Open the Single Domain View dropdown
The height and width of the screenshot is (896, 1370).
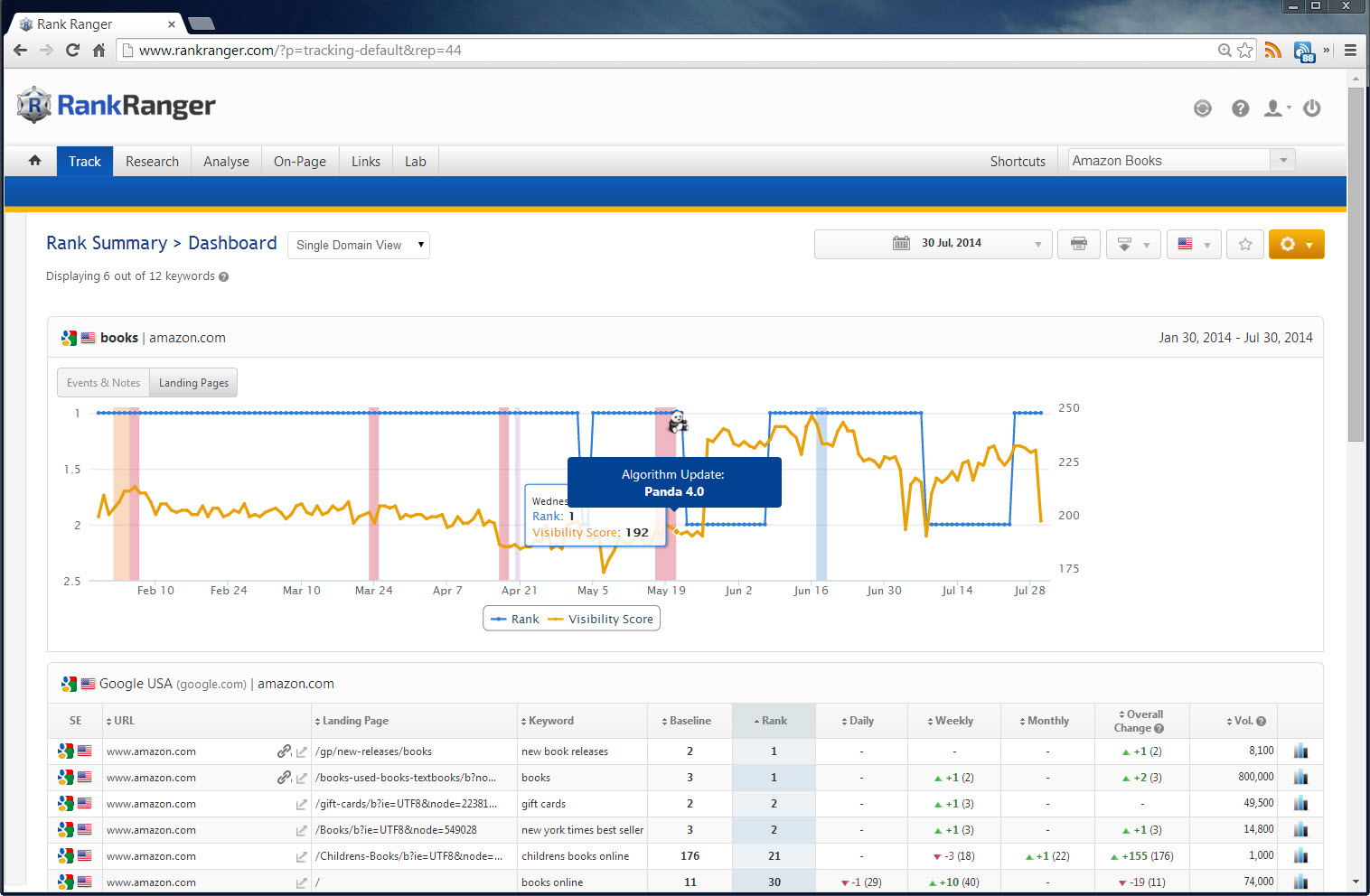click(x=358, y=245)
